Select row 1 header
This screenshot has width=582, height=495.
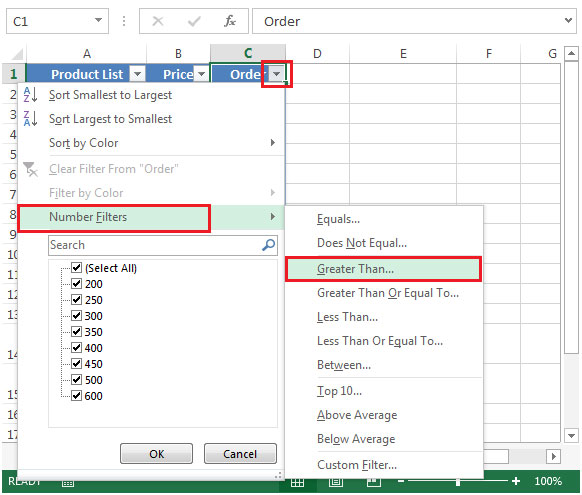coord(13,74)
